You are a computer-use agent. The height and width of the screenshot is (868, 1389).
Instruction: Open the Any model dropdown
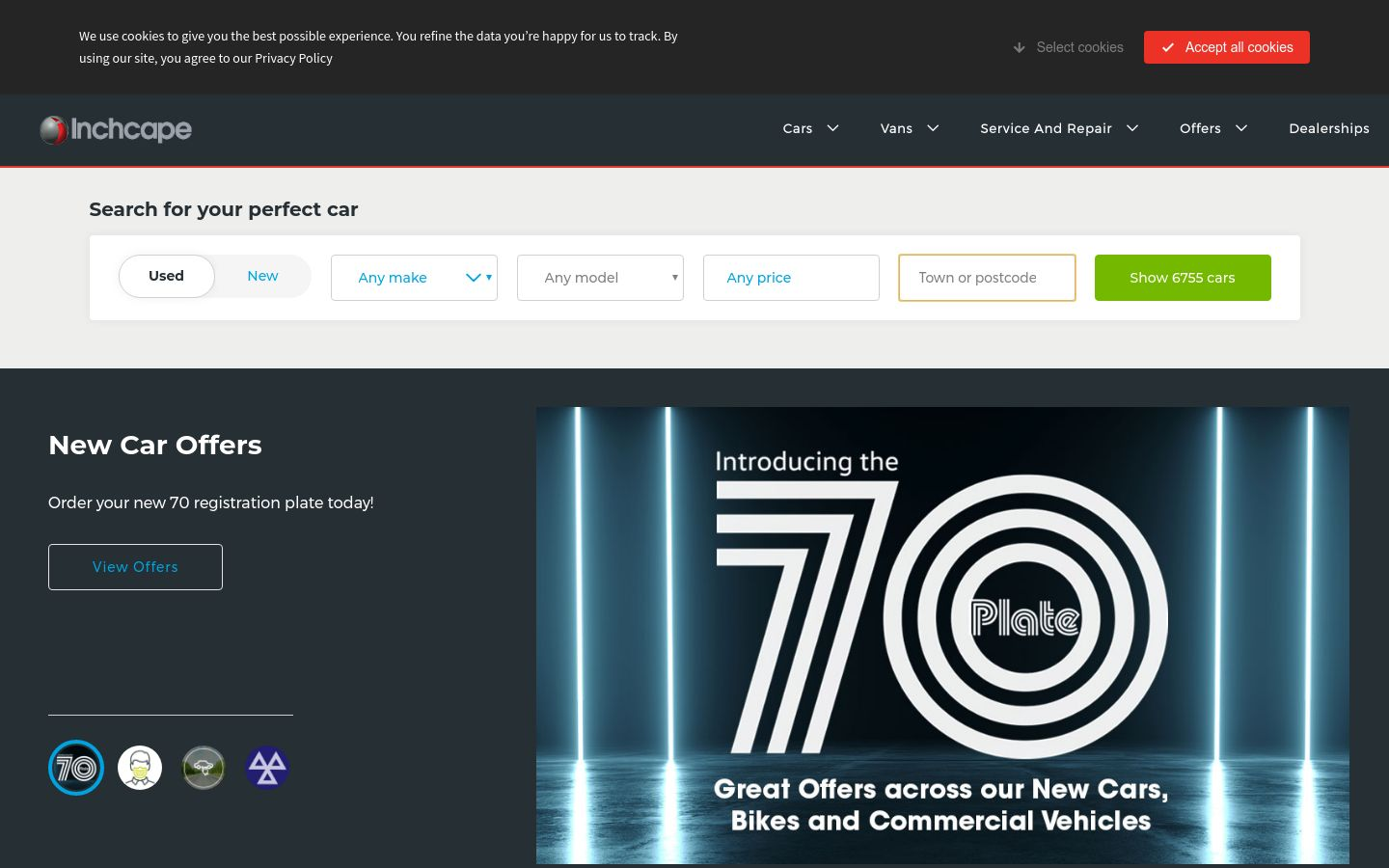point(600,278)
